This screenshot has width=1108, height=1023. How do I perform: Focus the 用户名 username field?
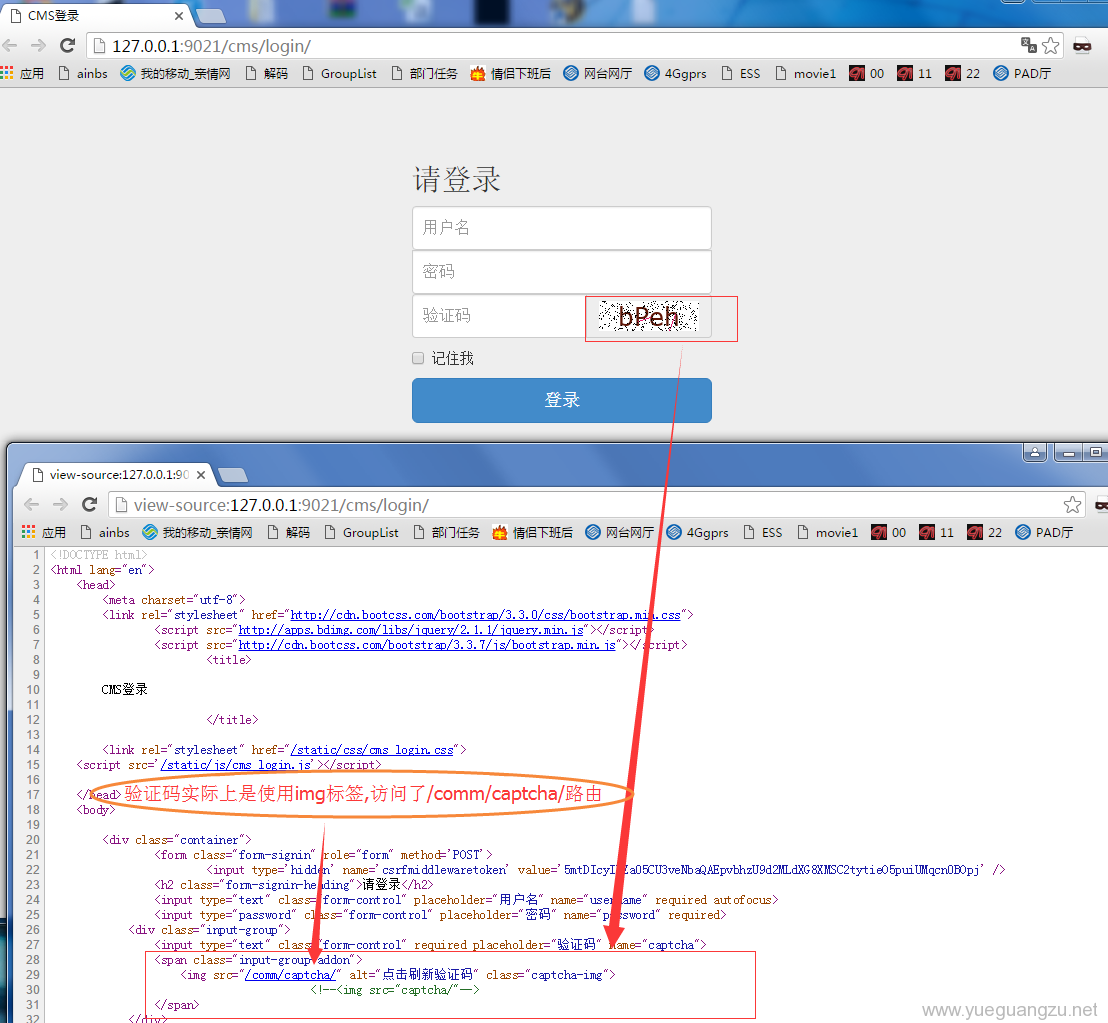pos(562,227)
